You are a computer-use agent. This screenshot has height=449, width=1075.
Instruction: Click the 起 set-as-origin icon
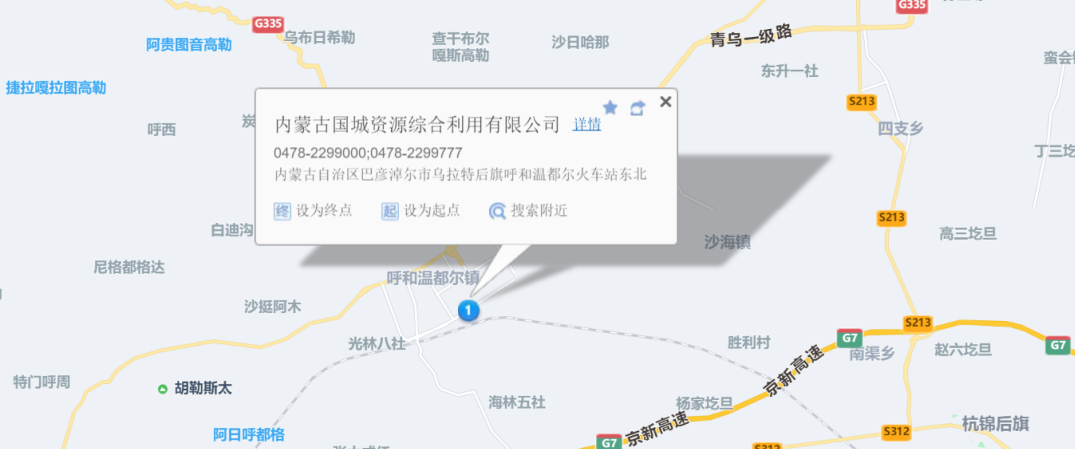(389, 210)
